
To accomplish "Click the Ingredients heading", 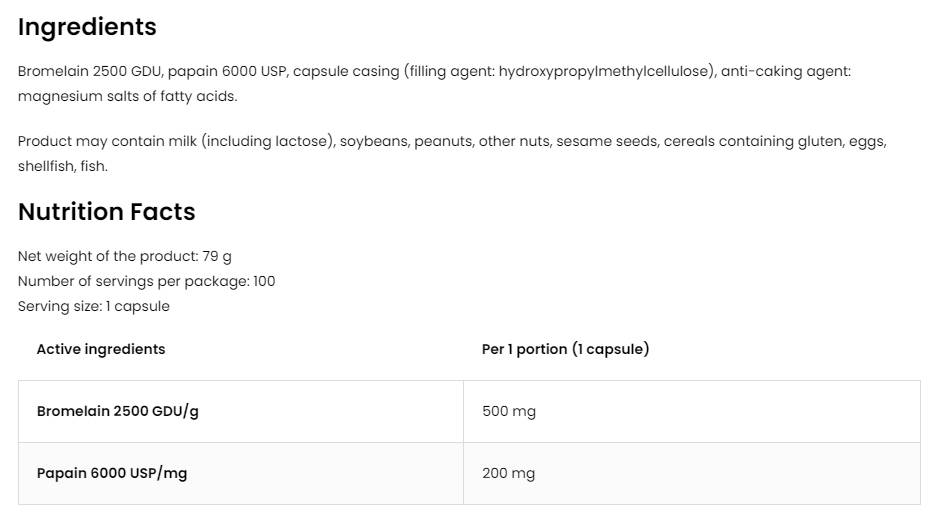I will pos(87,27).
